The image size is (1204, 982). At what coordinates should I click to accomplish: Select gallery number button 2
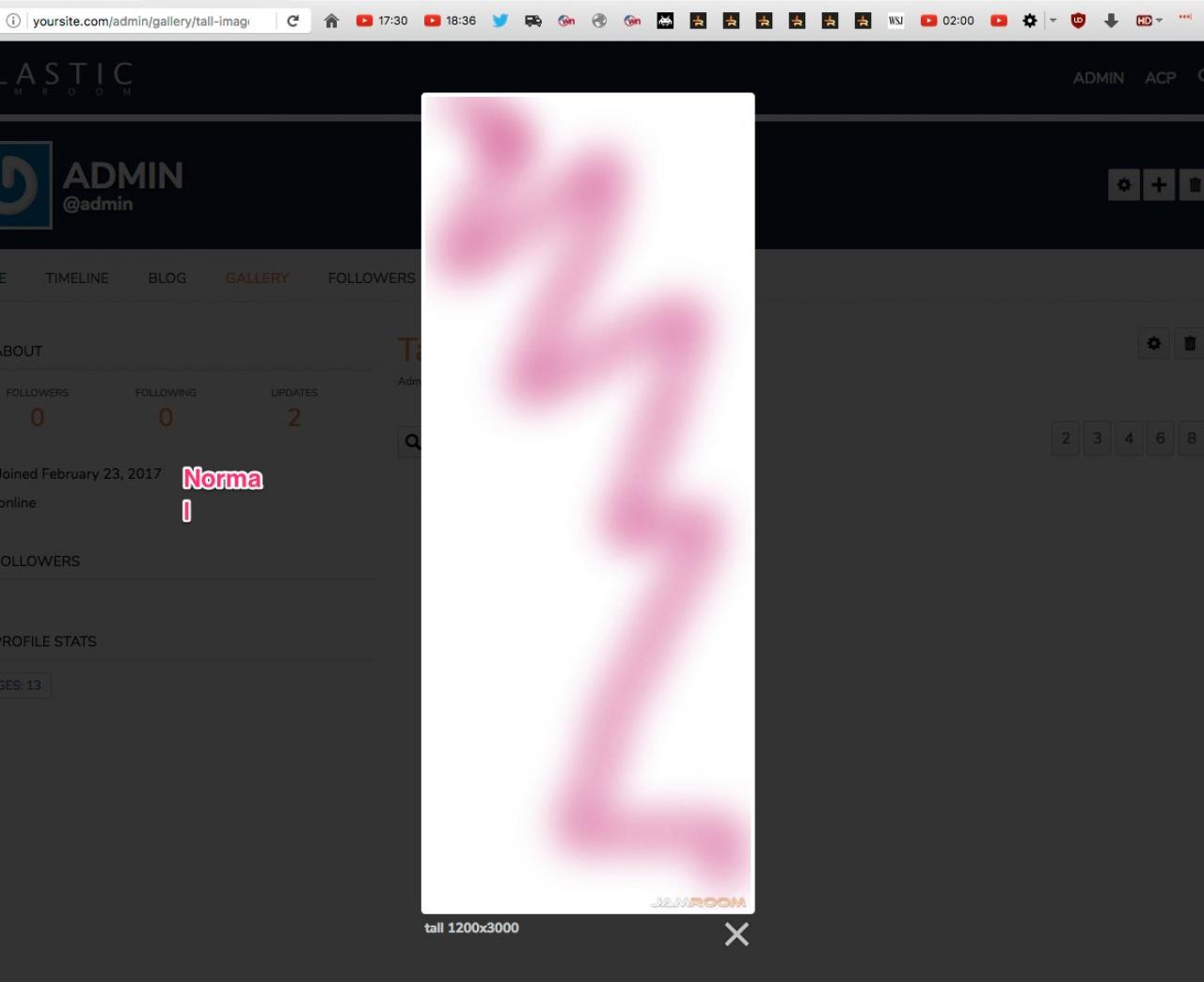tap(1066, 438)
